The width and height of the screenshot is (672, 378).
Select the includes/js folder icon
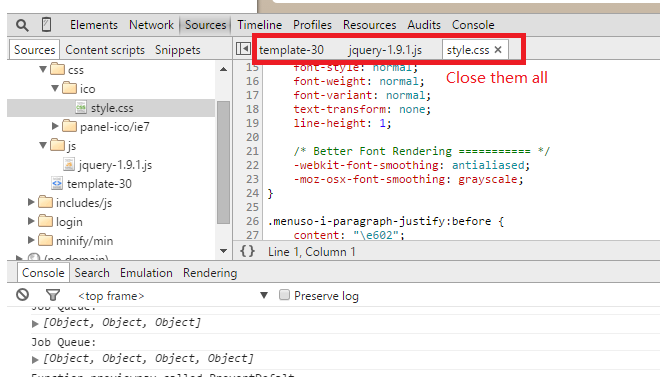(45, 202)
